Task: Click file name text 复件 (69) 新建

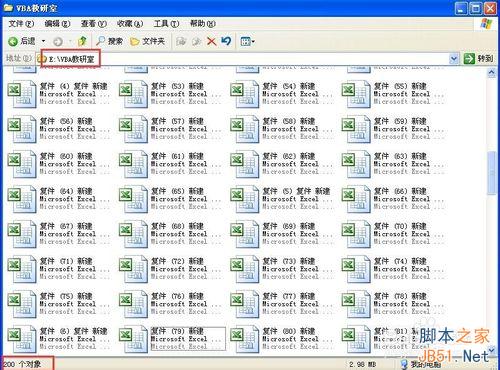Action: coord(289,226)
